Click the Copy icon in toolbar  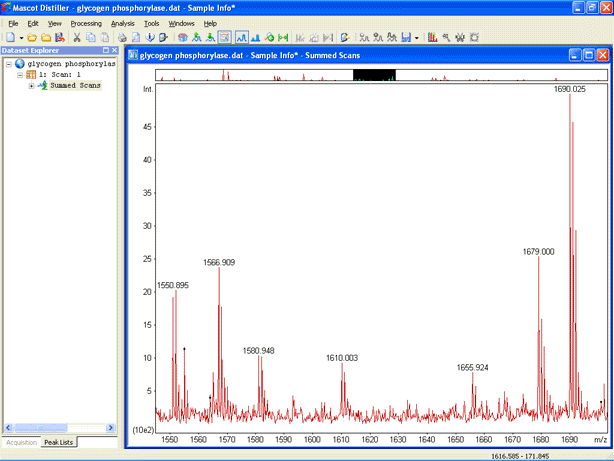tap(91, 37)
